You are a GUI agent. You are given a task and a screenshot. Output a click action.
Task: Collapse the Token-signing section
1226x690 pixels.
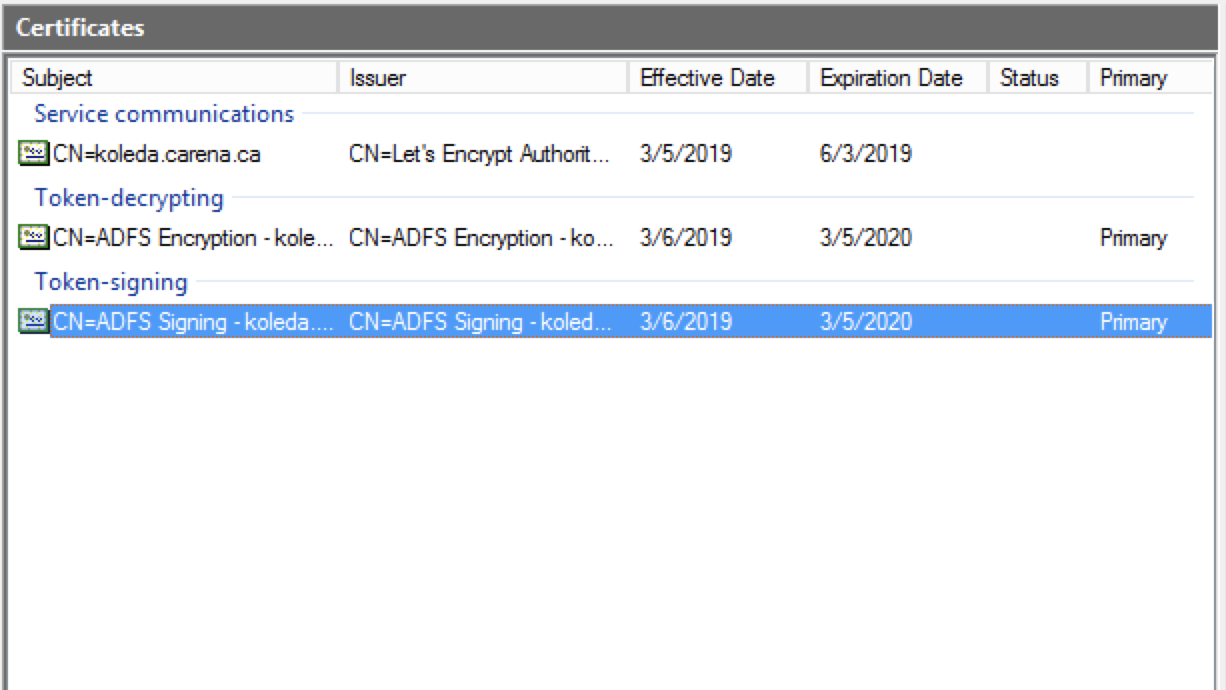(x=114, y=280)
